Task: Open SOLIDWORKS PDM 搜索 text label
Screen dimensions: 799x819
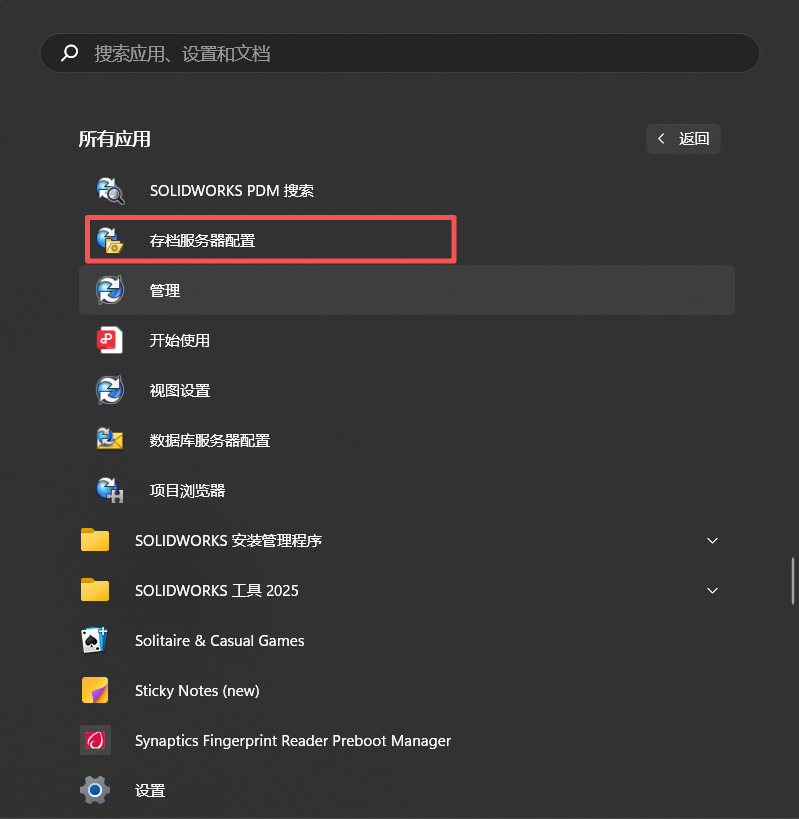Action: pyautogui.click(x=232, y=191)
